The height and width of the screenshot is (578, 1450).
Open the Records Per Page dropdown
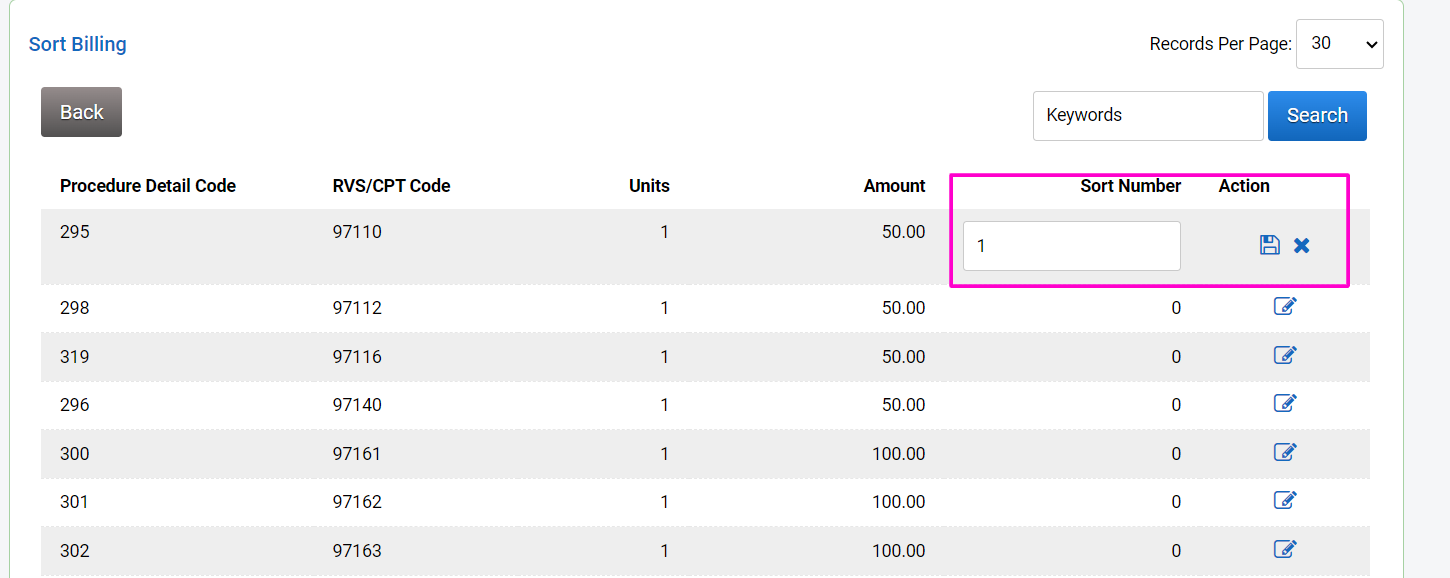[x=1339, y=44]
